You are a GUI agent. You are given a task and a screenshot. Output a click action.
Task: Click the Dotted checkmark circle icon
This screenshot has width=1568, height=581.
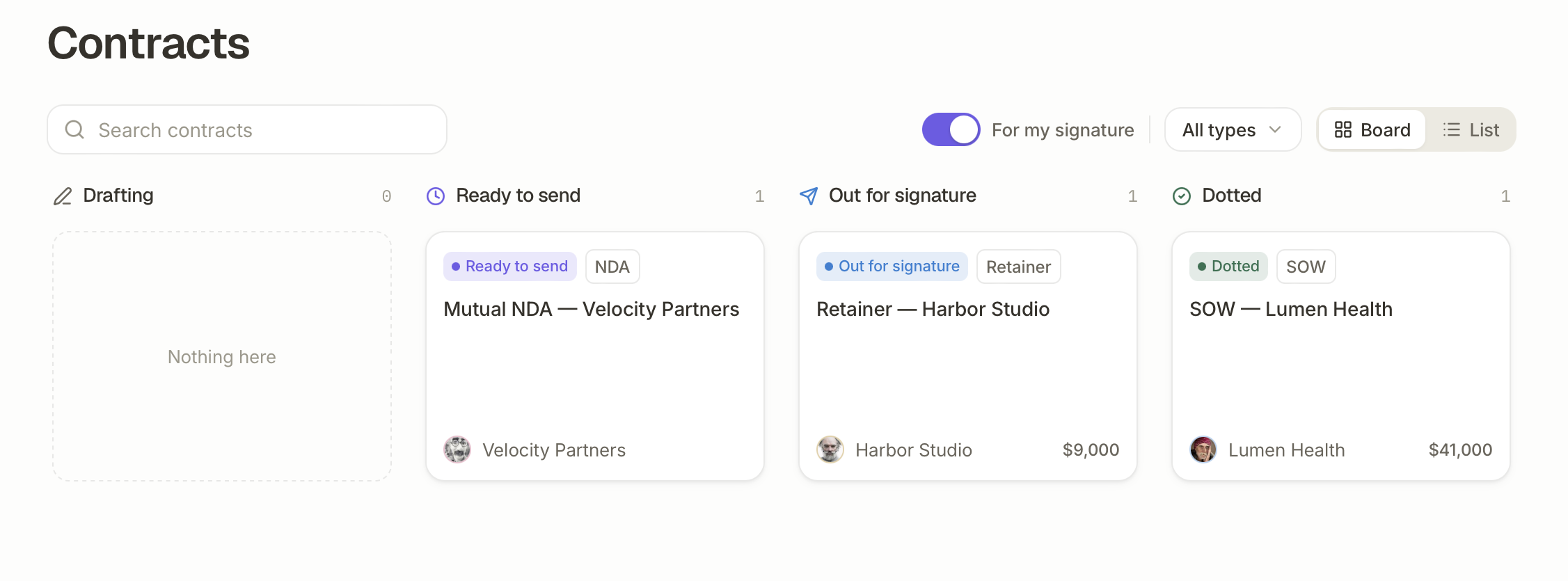[x=1182, y=196]
